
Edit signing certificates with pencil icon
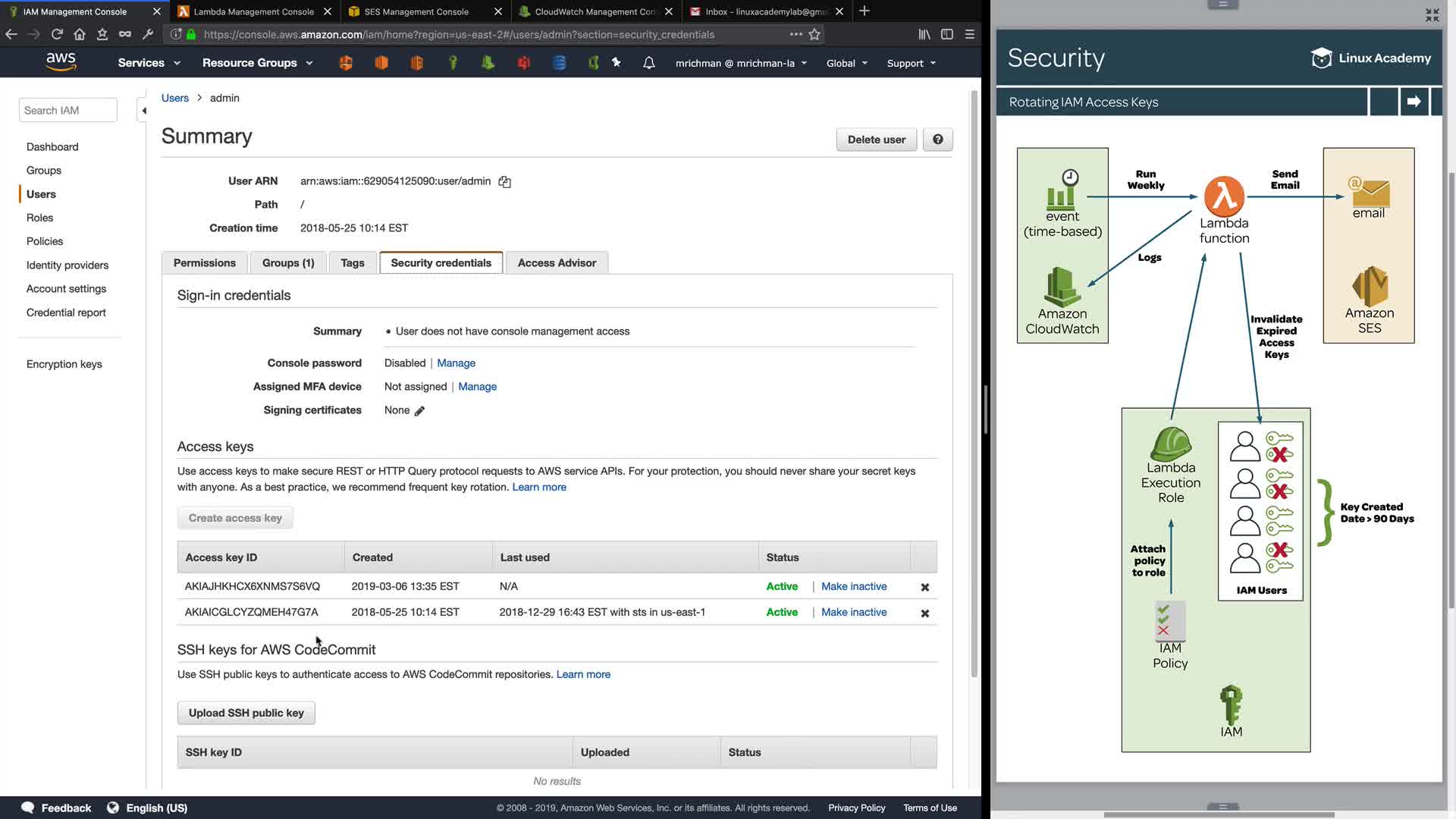[x=419, y=411]
